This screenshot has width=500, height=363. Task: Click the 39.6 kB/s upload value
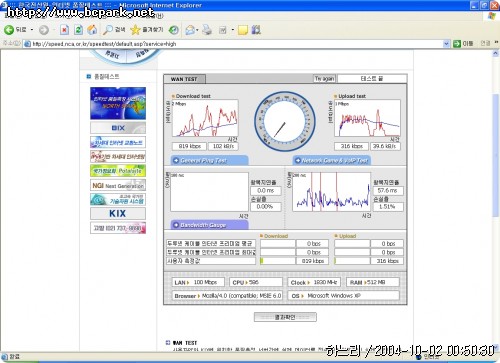(x=385, y=146)
